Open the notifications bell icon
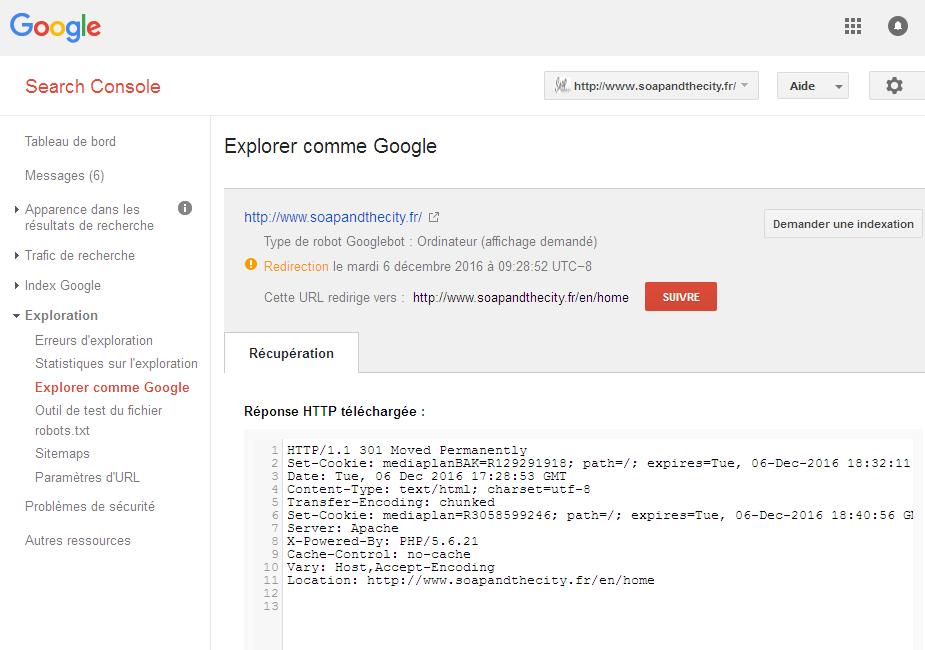925x650 pixels. [897, 26]
